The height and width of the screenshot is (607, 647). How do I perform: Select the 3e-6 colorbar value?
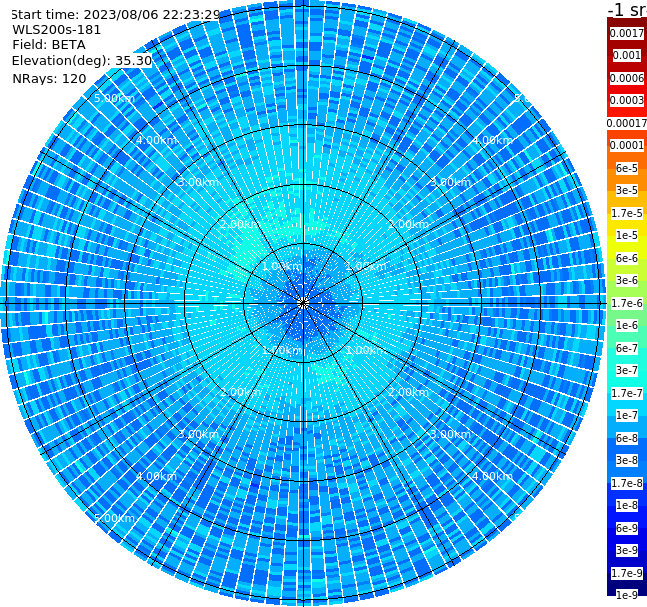(627, 280)
